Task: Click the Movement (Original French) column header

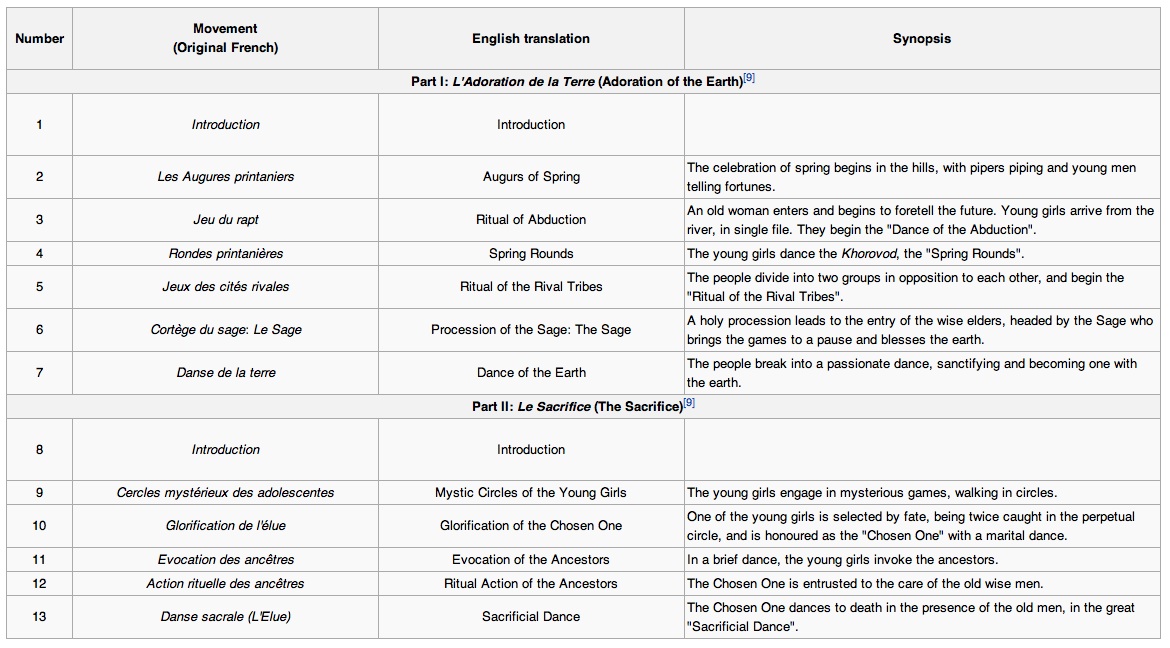Action: 225,39
